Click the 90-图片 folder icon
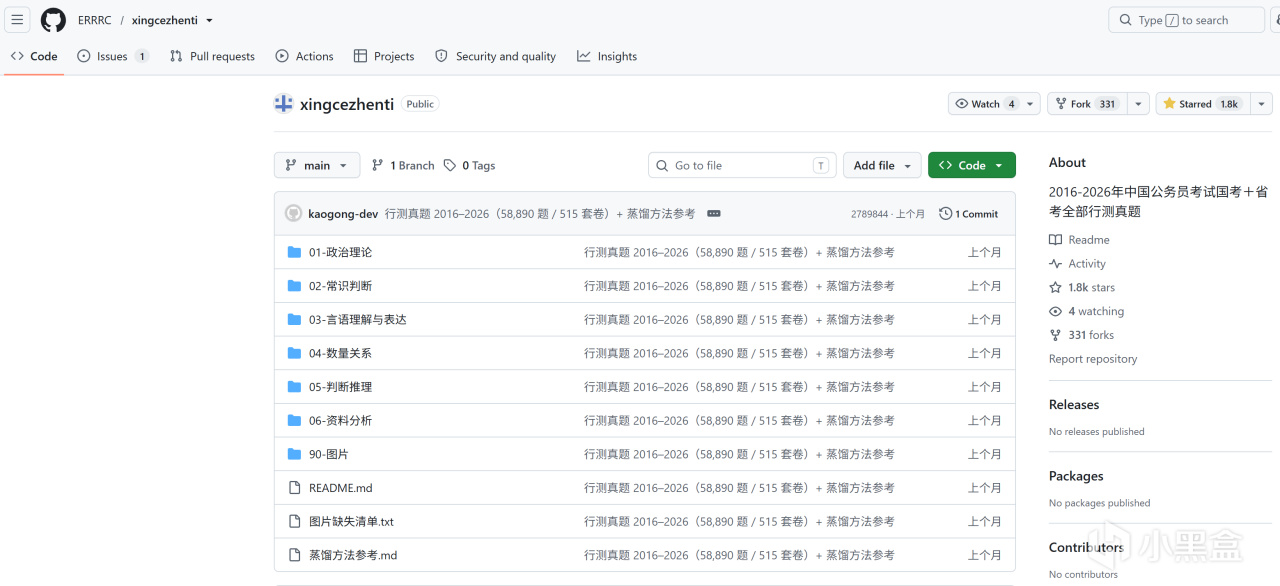The width and height of the screenshot is (1280, 586). [x=294, y=454]
